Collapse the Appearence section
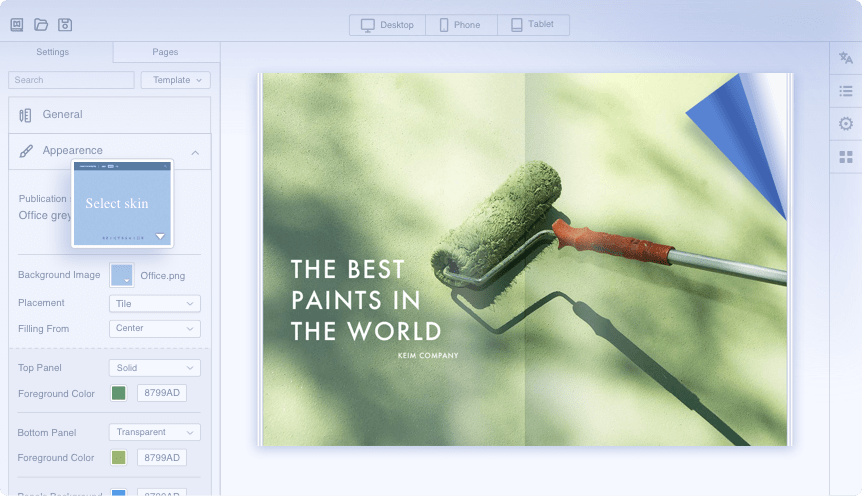 (194, 152)
